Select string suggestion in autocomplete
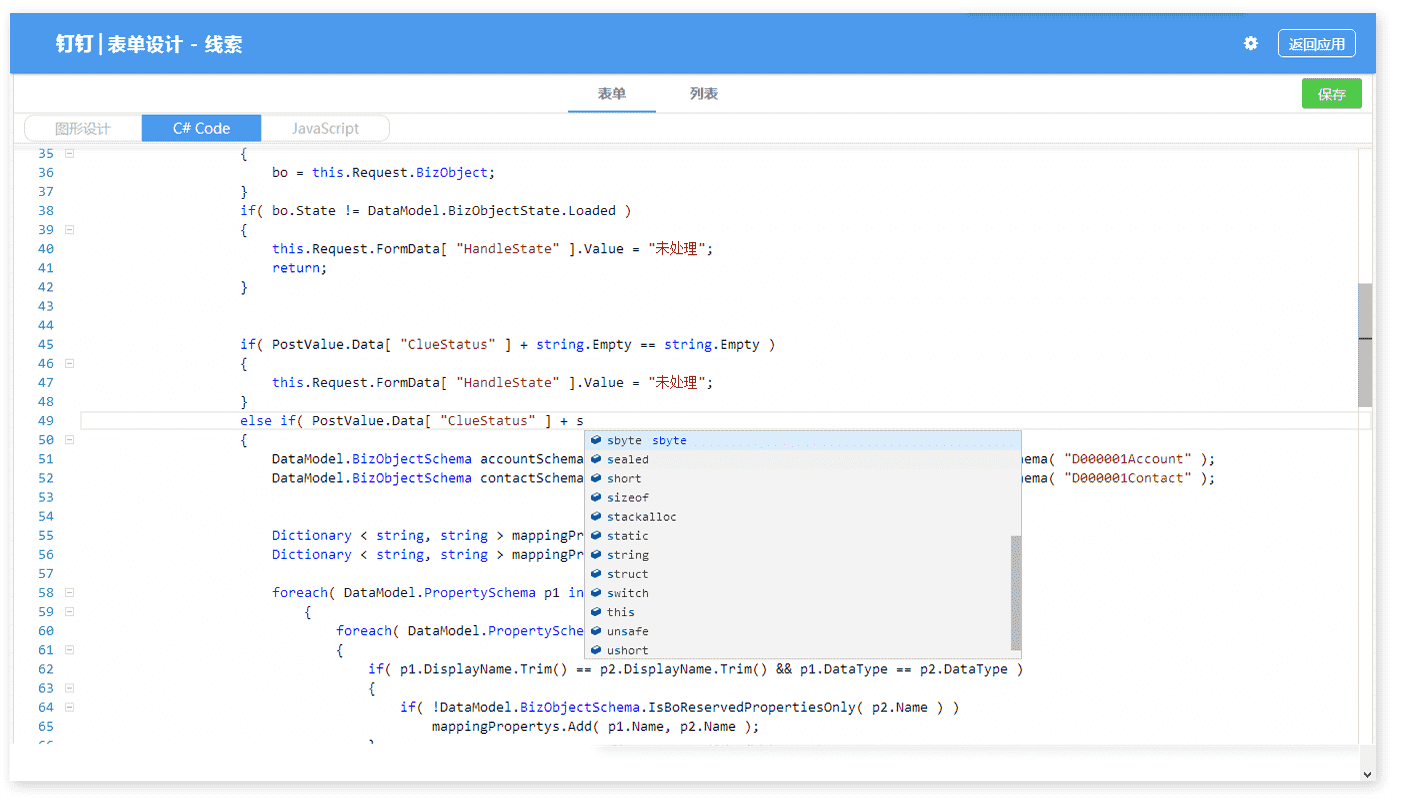This screenshot has height=807, width=1405. point(797,555)
